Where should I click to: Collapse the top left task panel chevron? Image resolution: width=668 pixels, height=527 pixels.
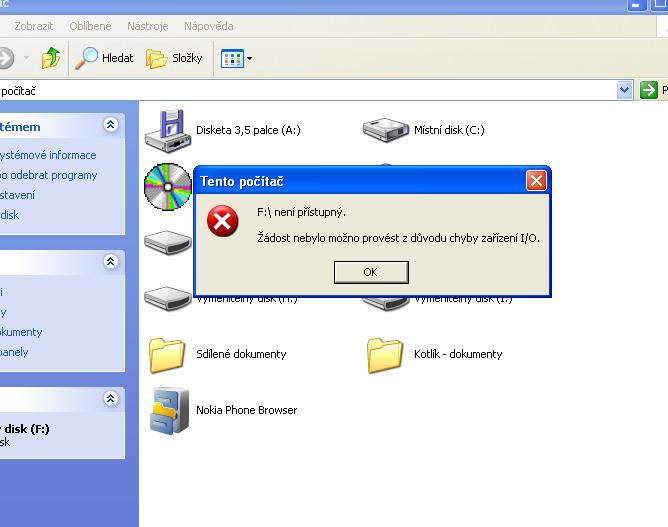click(111, 125)
